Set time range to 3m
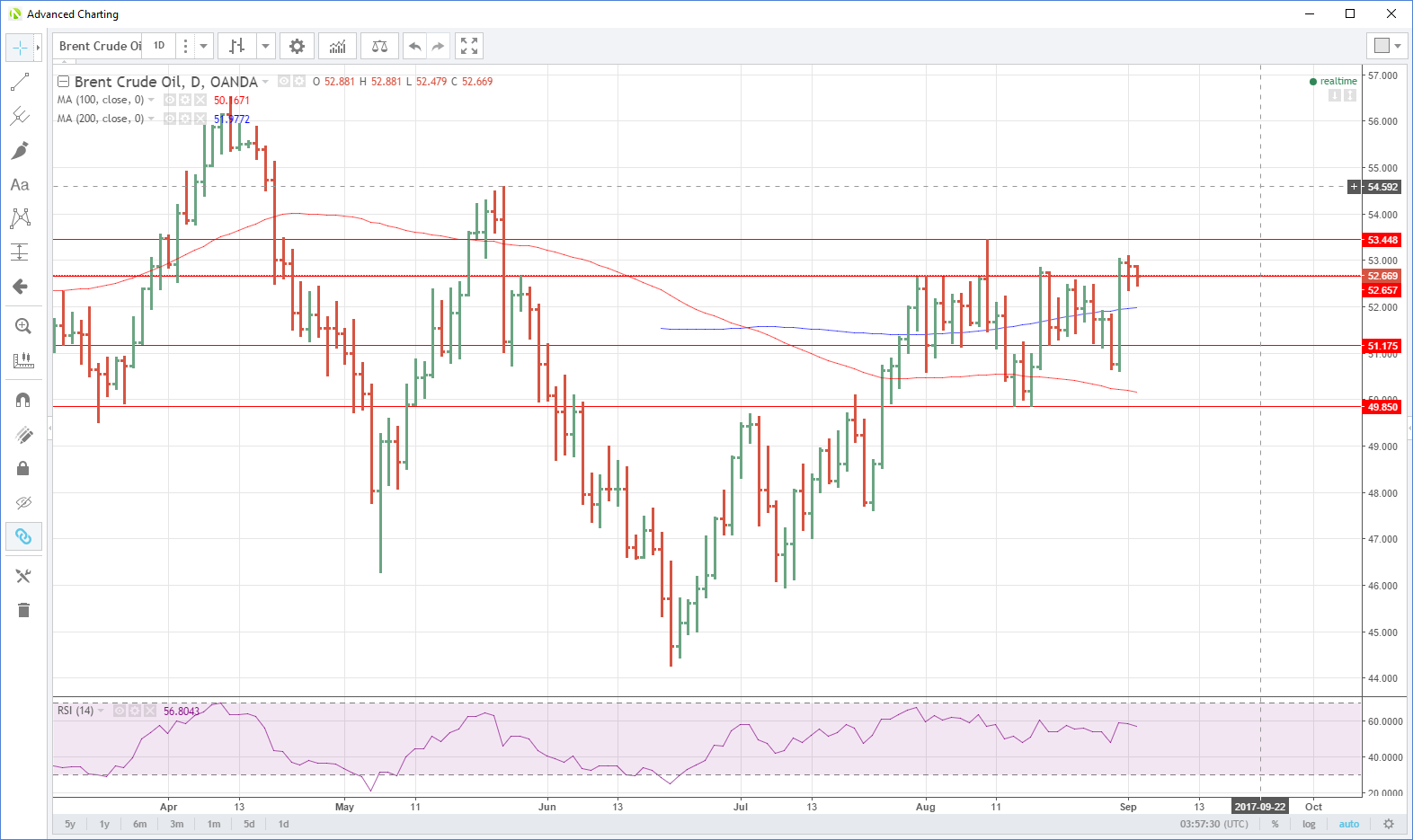1413x840 pixels. pos(177,824)
